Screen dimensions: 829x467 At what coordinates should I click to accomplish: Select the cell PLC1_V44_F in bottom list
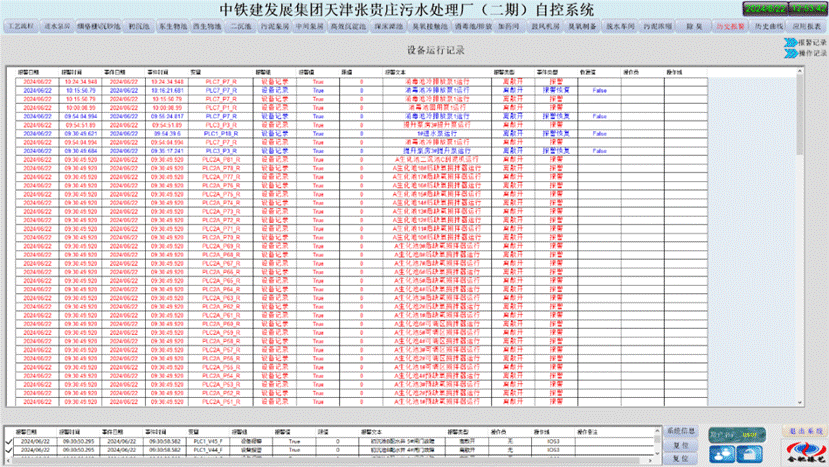208,450
